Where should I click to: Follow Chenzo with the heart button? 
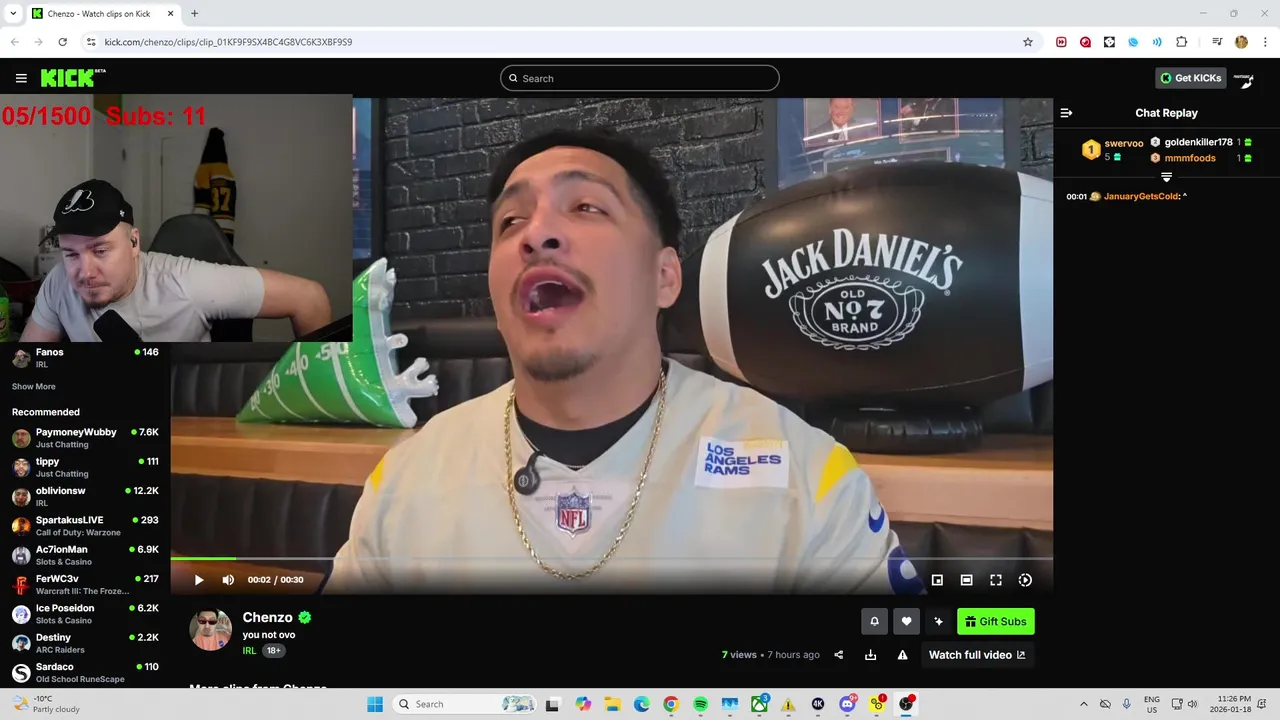(906, 621)
